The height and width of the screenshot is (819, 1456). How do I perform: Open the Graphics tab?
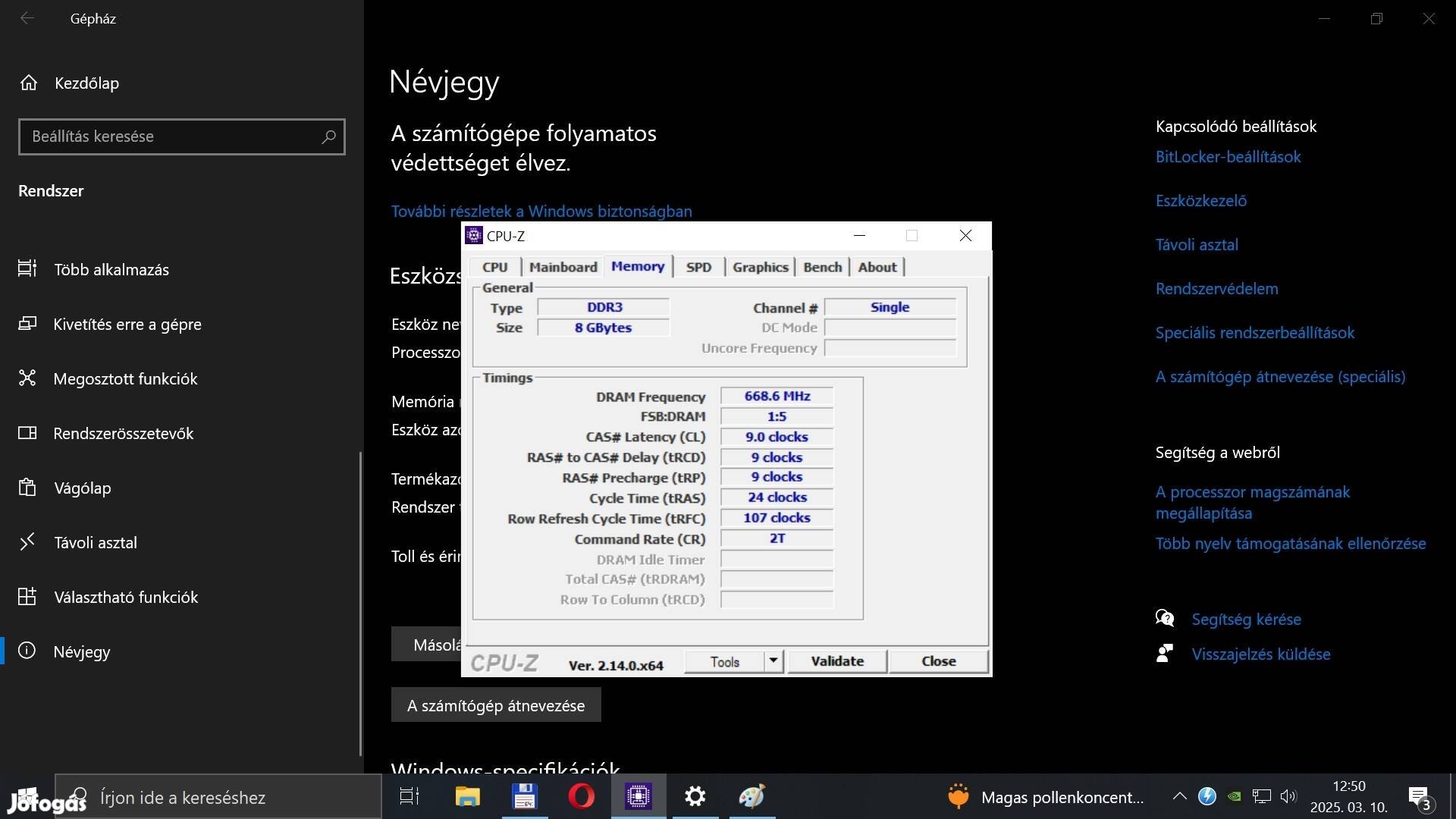(760, 267)
